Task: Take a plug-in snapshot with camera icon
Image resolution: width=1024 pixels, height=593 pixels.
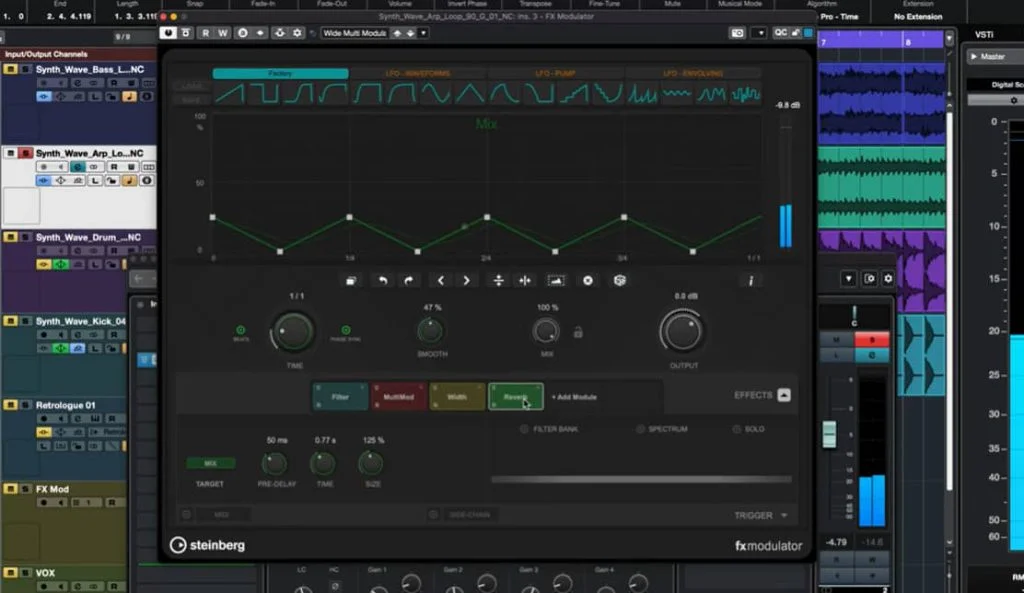Action: click(x=737, y=33)
